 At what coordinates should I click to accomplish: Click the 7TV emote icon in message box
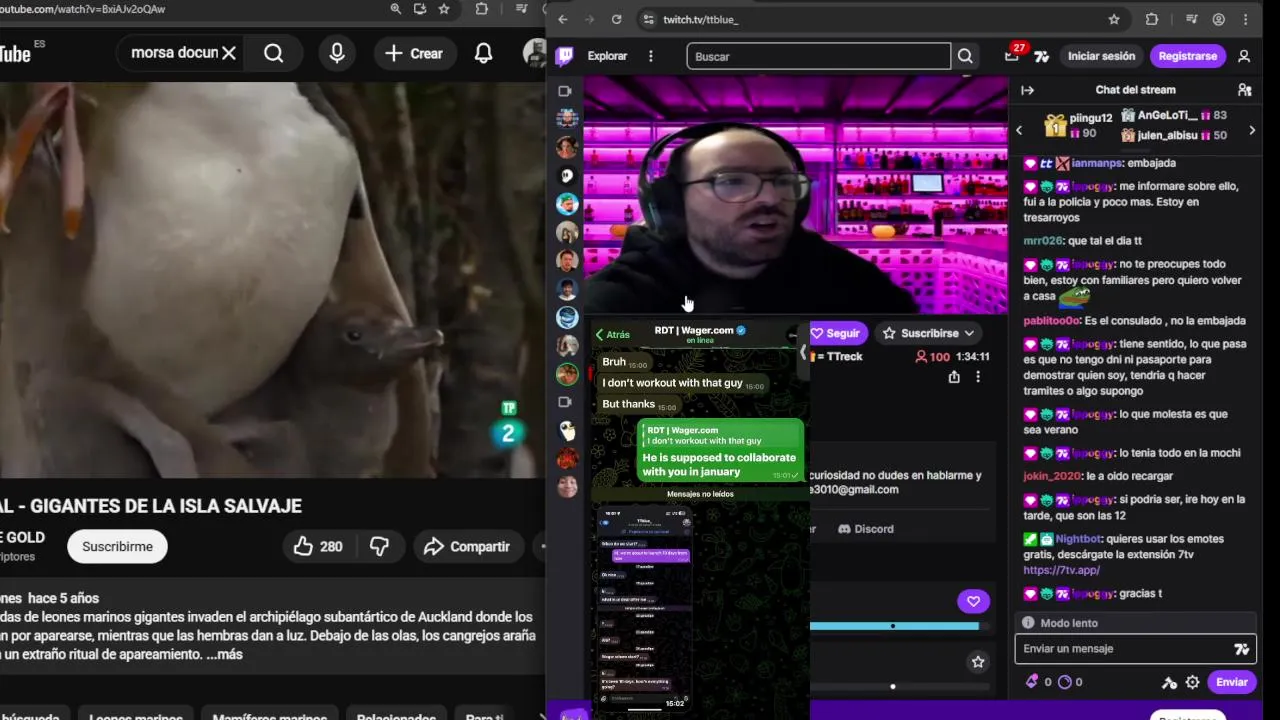1242,649
